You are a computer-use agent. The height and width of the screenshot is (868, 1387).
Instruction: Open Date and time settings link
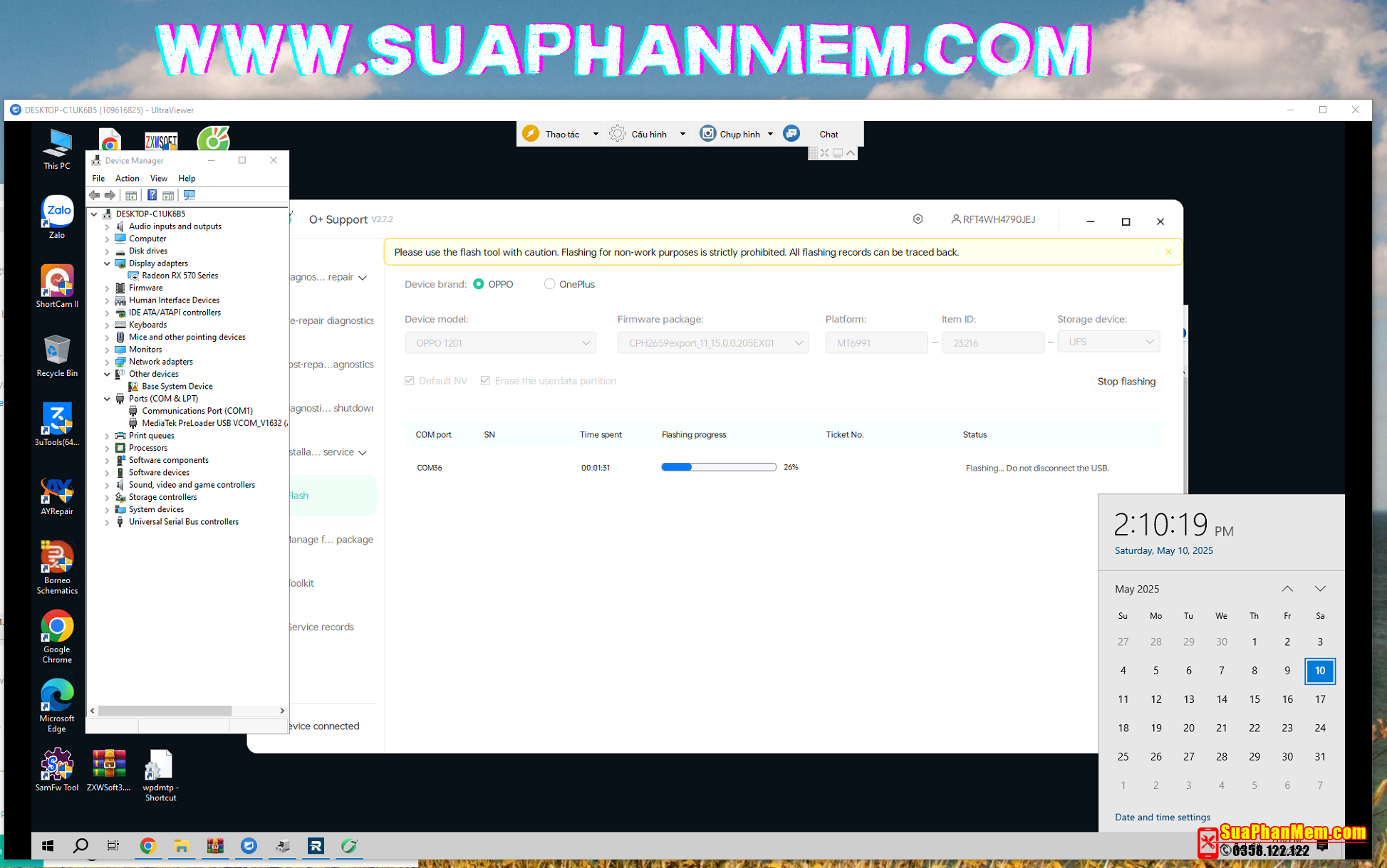(1162, 817)
